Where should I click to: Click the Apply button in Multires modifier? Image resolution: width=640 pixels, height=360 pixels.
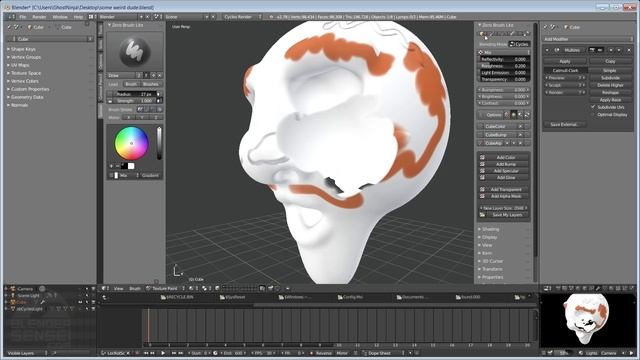point(565,61)
